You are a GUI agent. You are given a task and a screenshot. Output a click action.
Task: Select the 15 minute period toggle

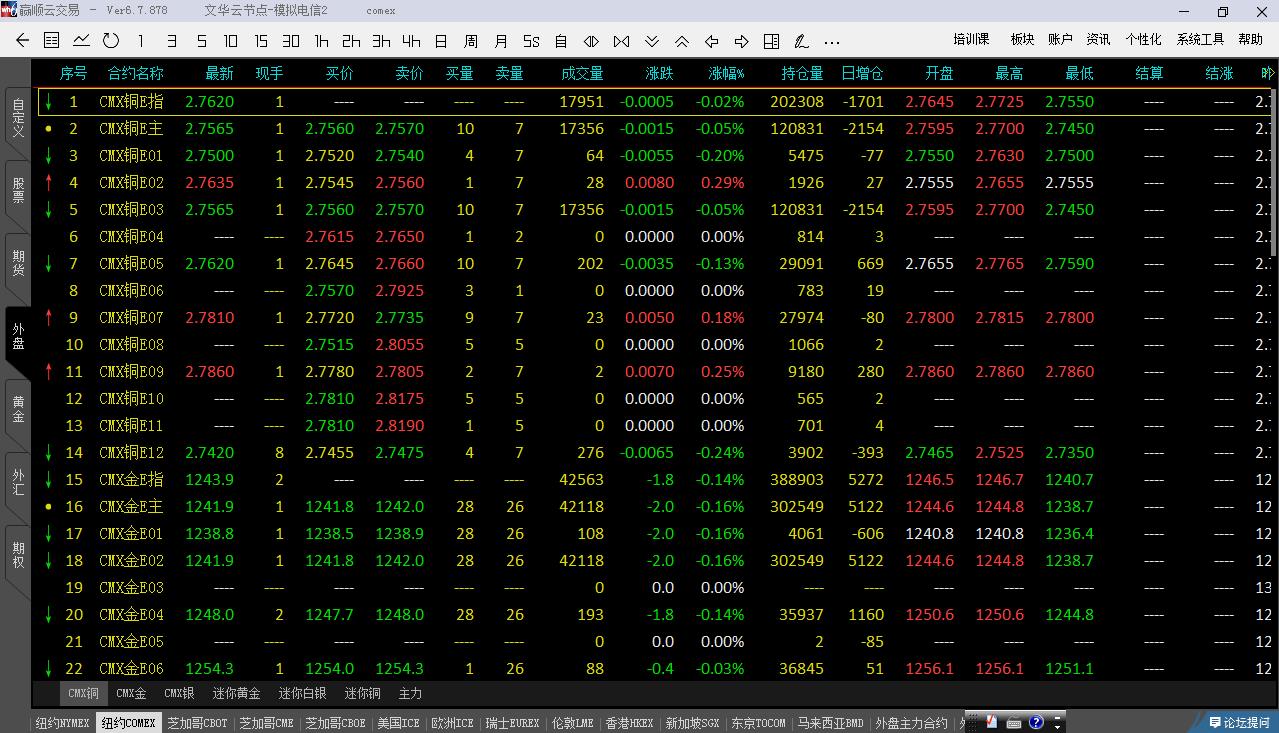pyautogui.click(x=261, y=41)
